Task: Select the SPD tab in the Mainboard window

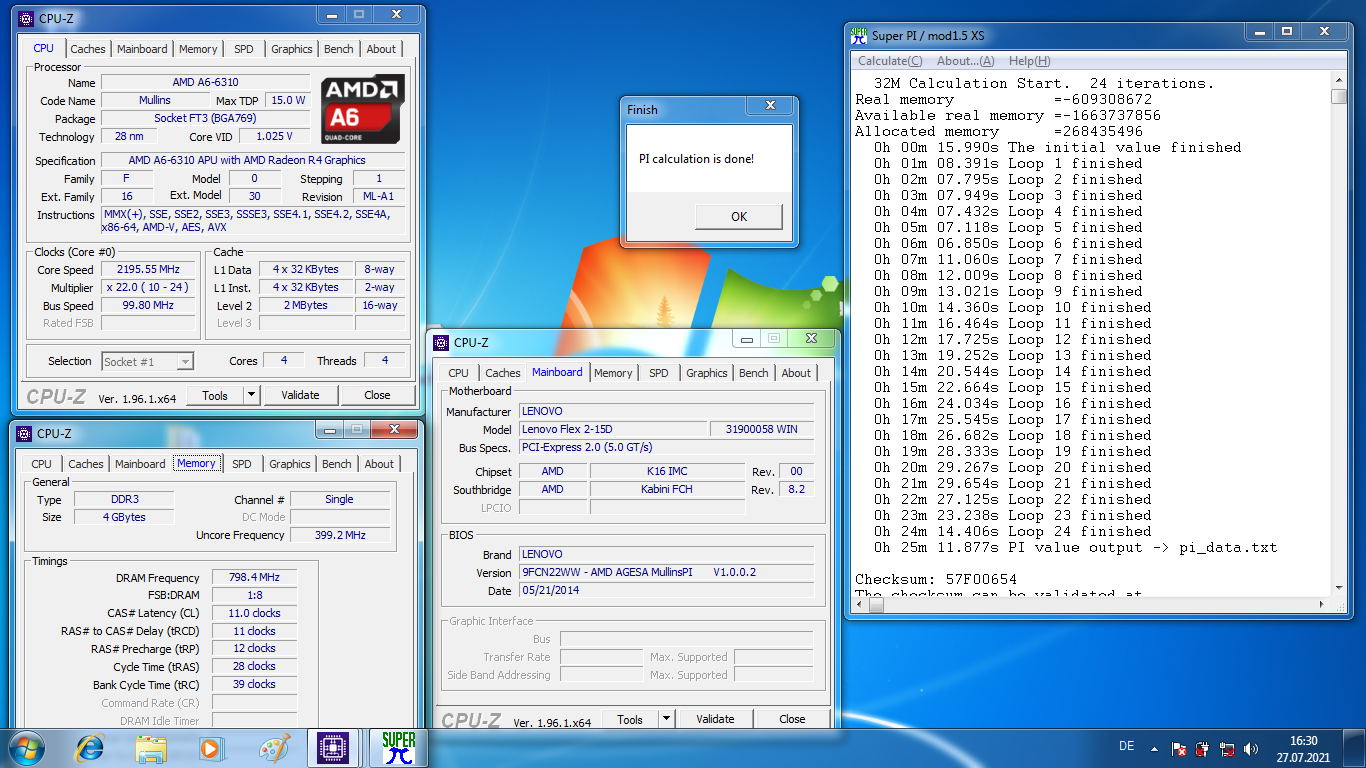Action: click(x=659, y=373)
